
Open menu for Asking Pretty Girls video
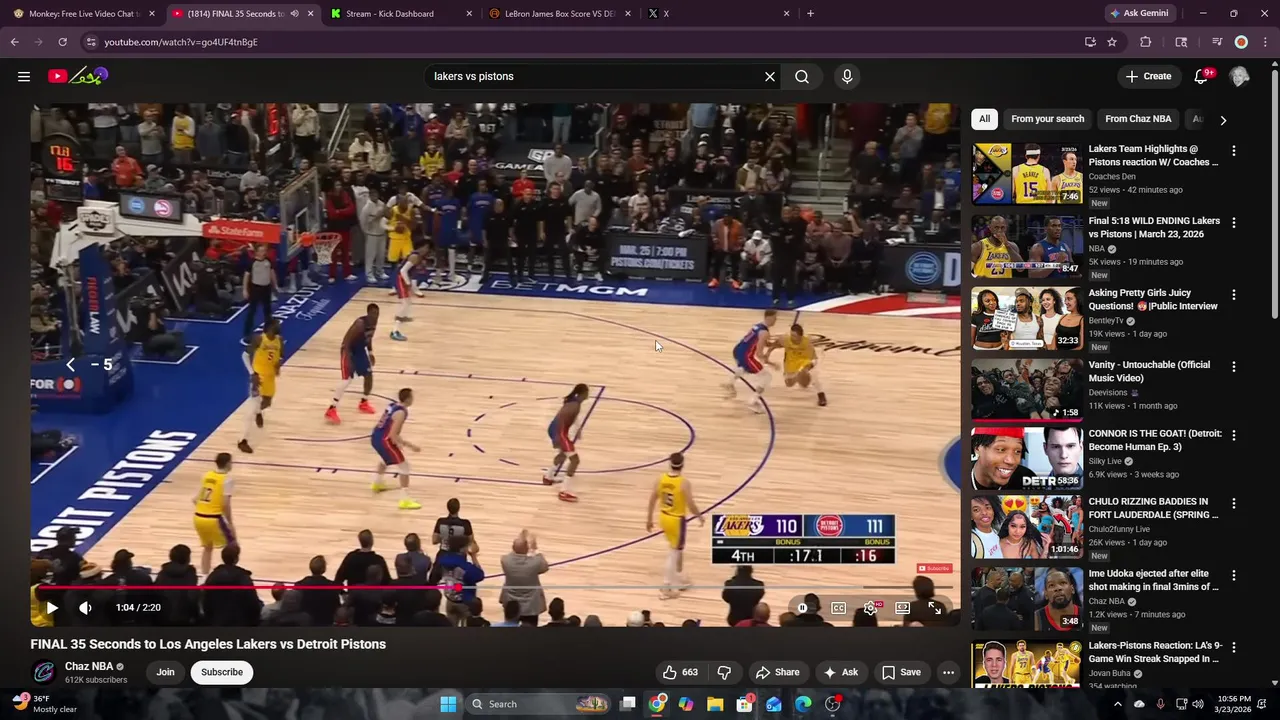point(1234,294)
